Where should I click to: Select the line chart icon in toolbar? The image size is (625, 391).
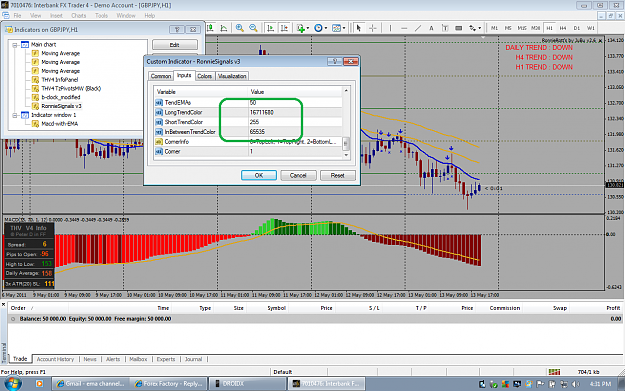(224, 28)
